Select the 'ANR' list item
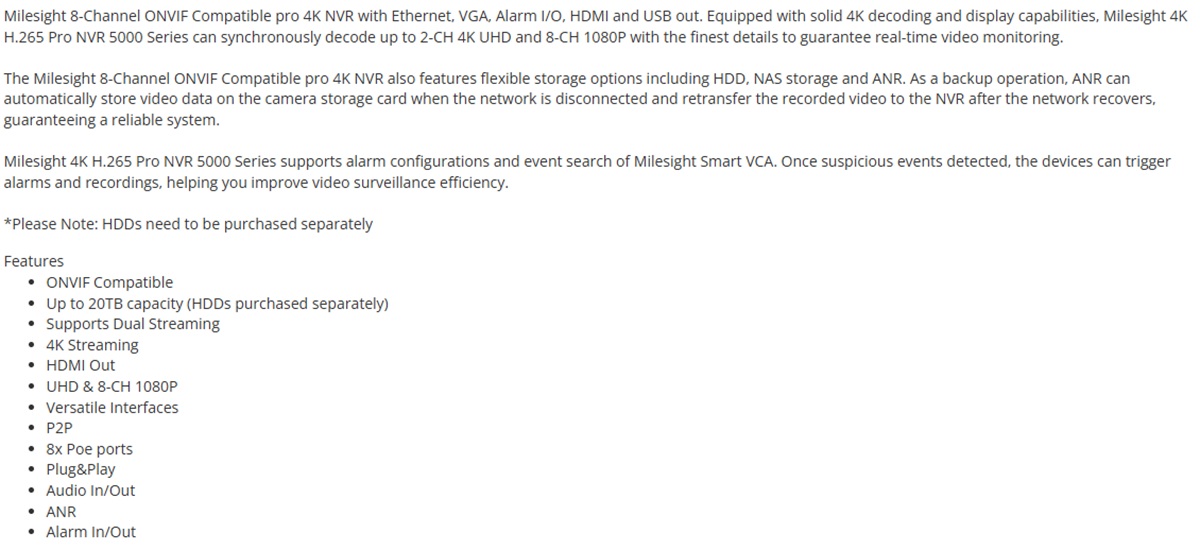 pos(61,511)
